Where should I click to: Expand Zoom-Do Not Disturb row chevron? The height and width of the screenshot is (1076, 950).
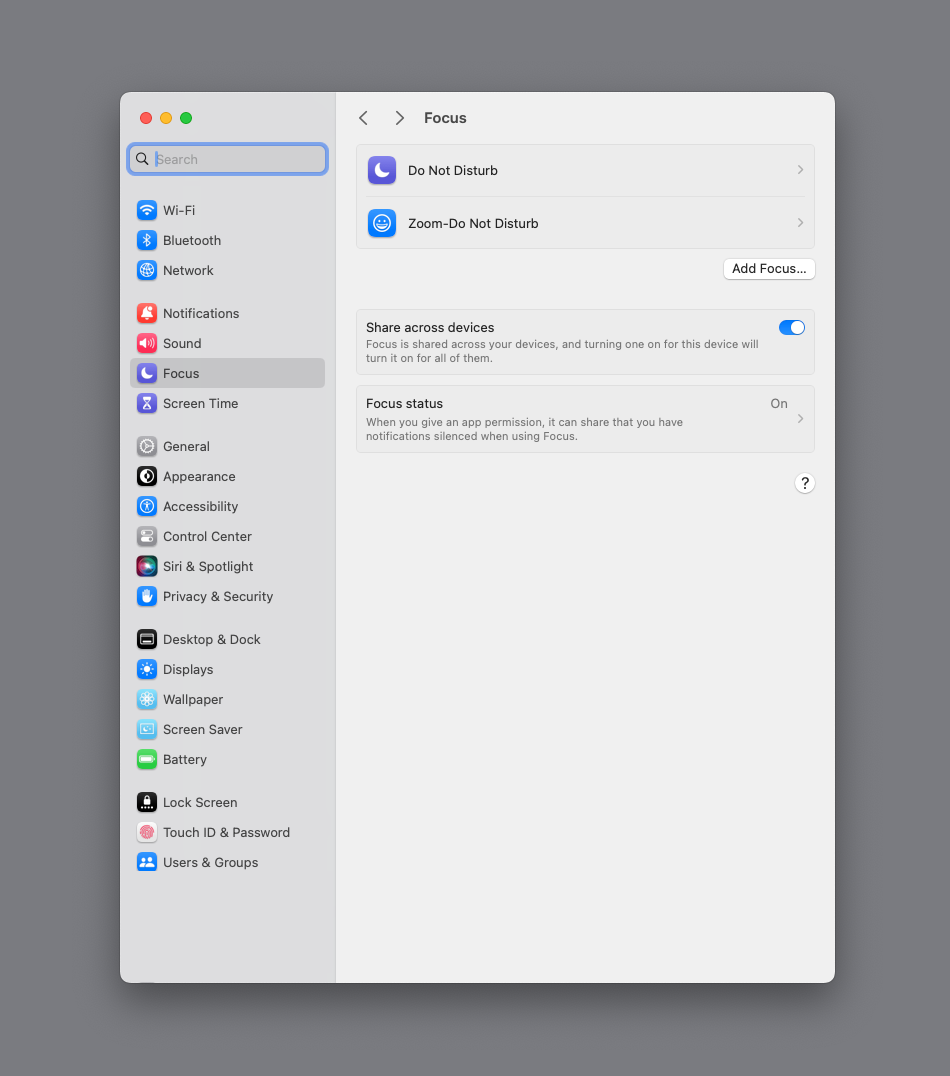coord(800,222)
